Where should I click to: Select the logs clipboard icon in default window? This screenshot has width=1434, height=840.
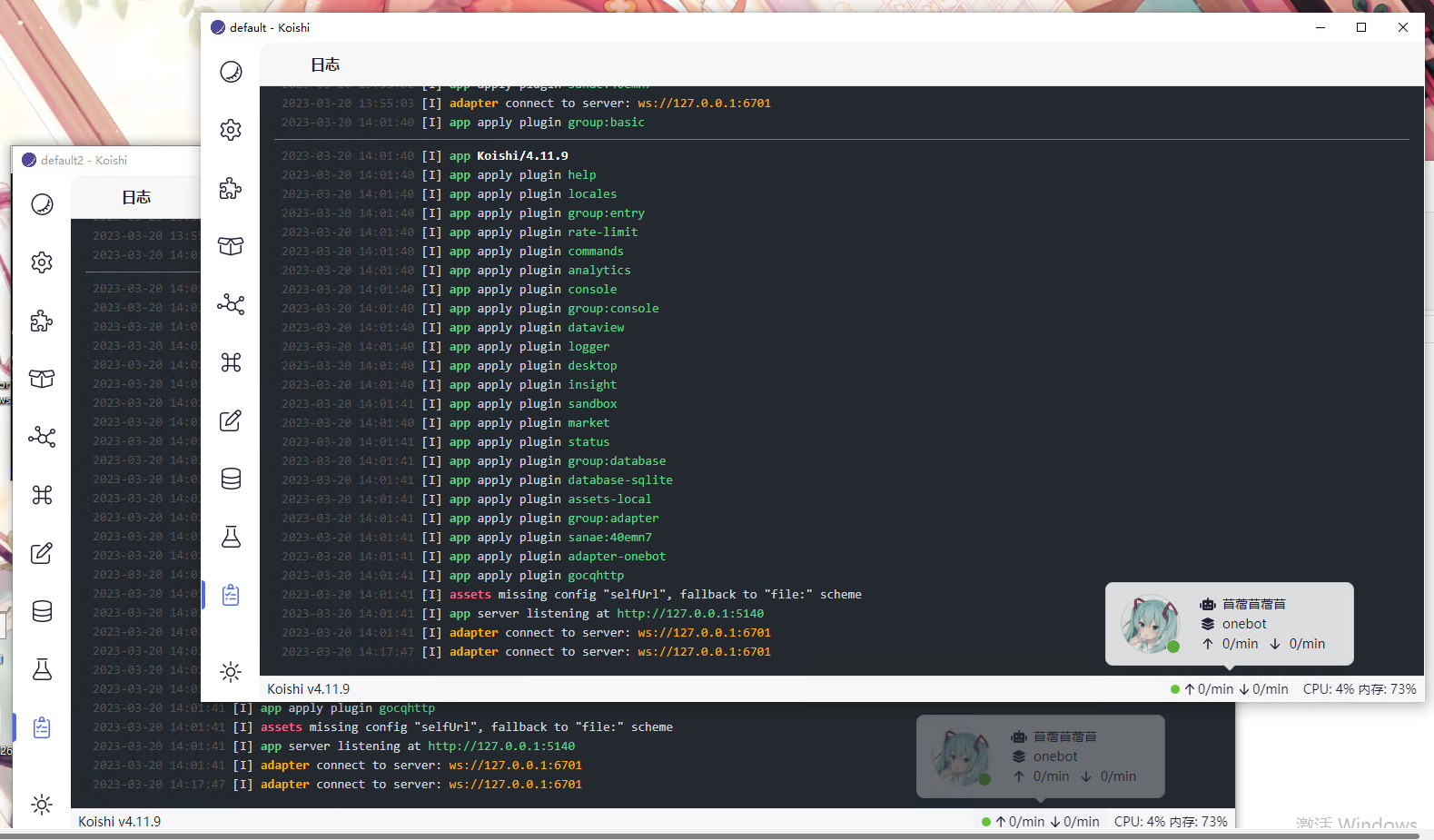coord(231,595)
